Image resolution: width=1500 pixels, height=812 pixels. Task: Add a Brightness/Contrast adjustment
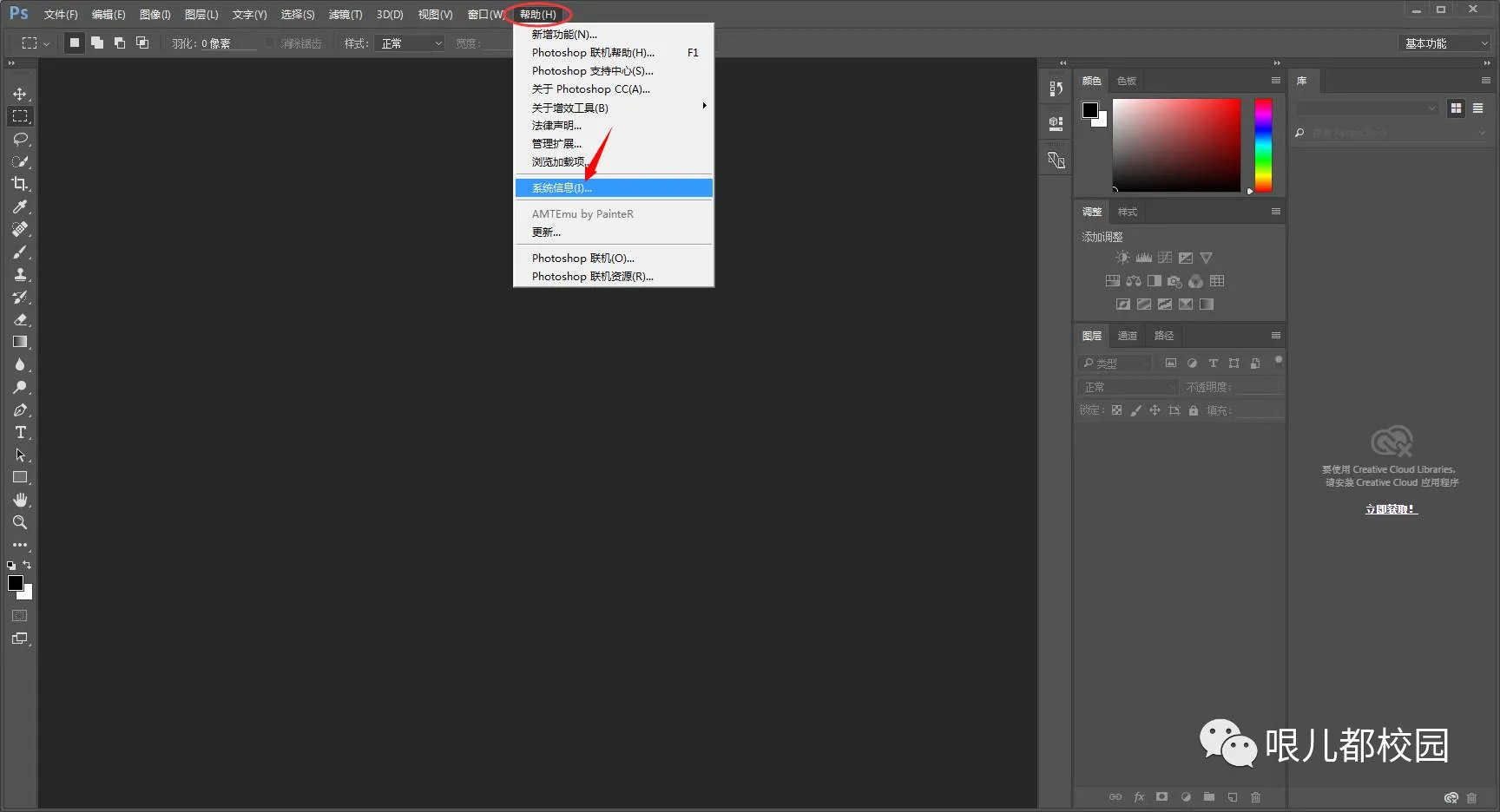(1122, 258)
